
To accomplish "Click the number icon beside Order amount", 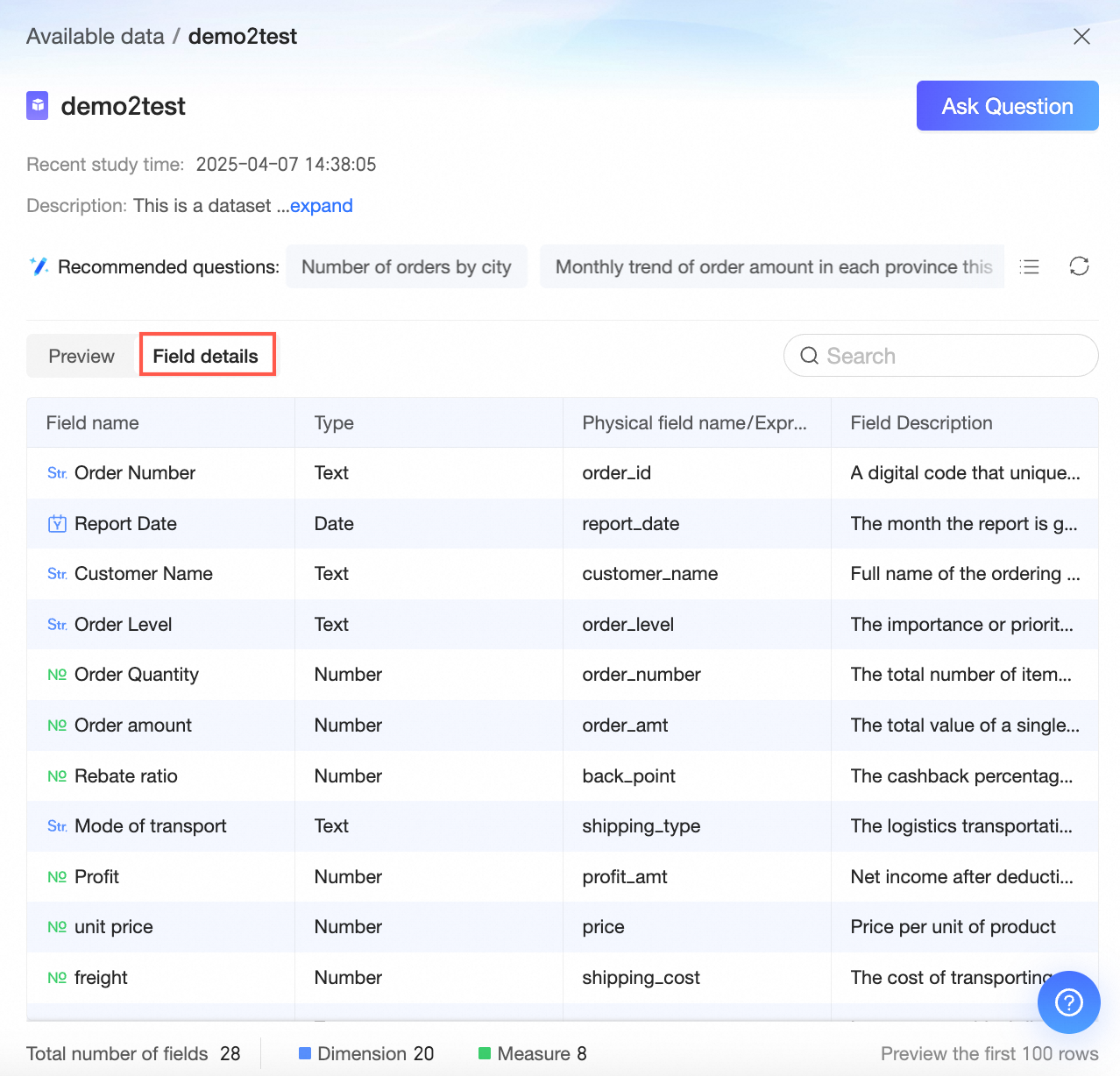I will coord(57,726).
